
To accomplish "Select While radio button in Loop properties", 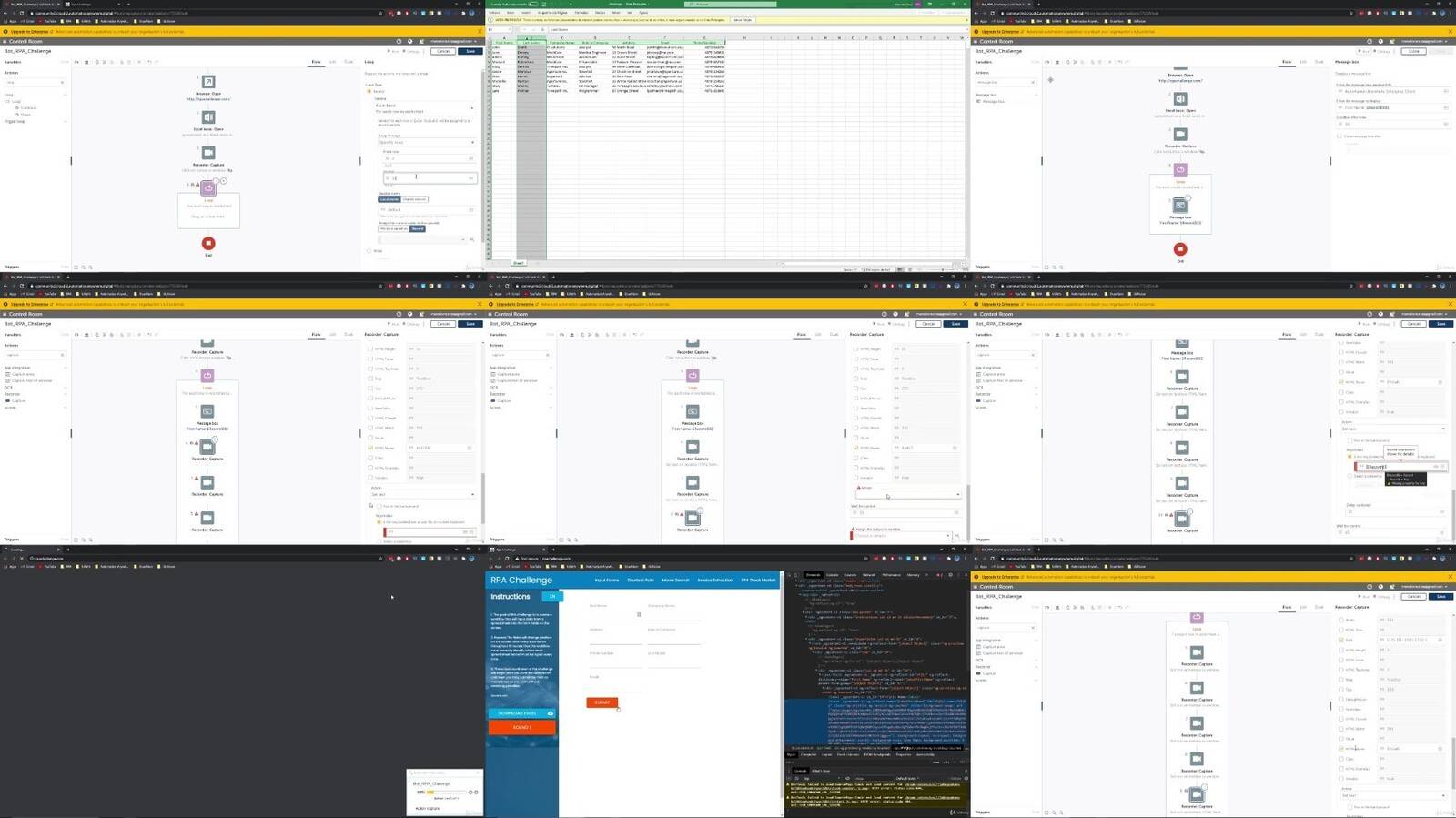I will tap(369, 251).
